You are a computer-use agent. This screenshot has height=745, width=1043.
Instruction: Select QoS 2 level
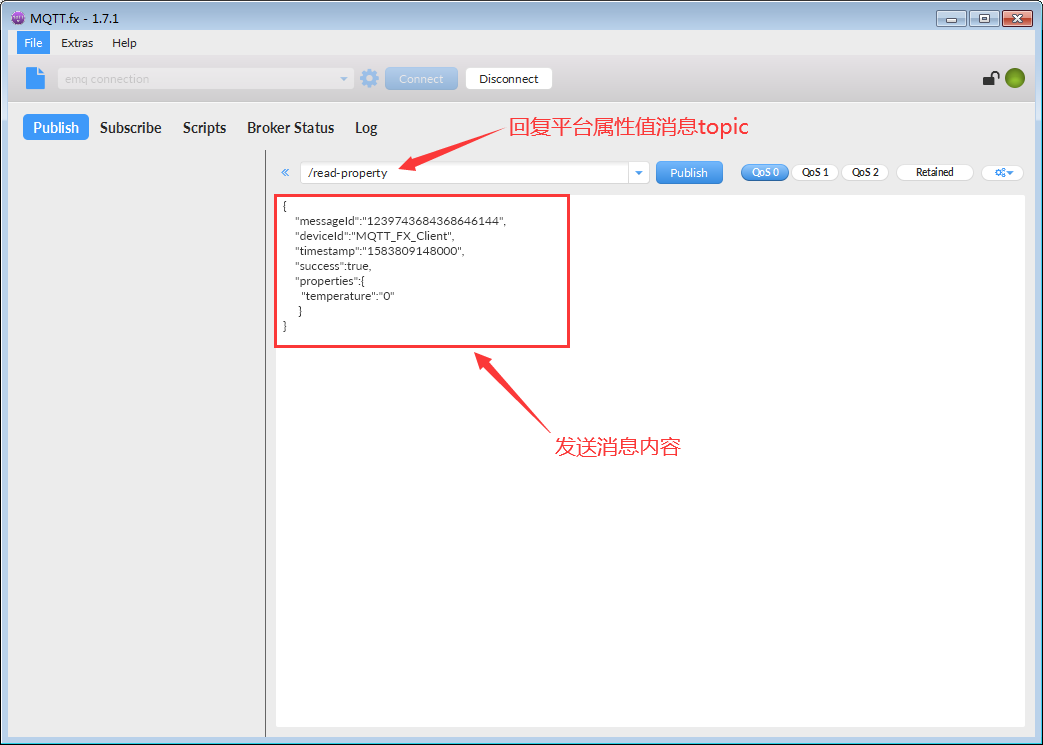(x=865, y=172)
